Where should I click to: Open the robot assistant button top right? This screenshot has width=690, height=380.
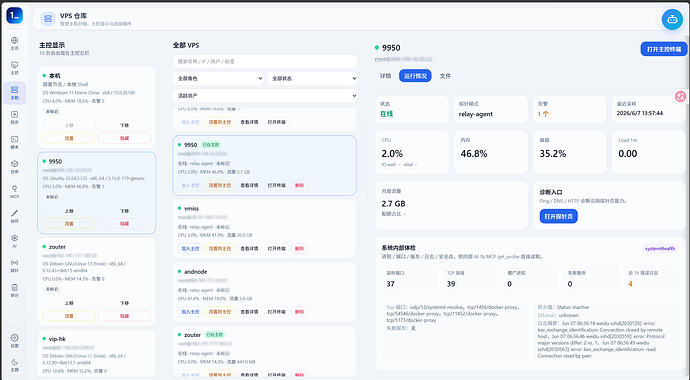click(x=672, y=19)
